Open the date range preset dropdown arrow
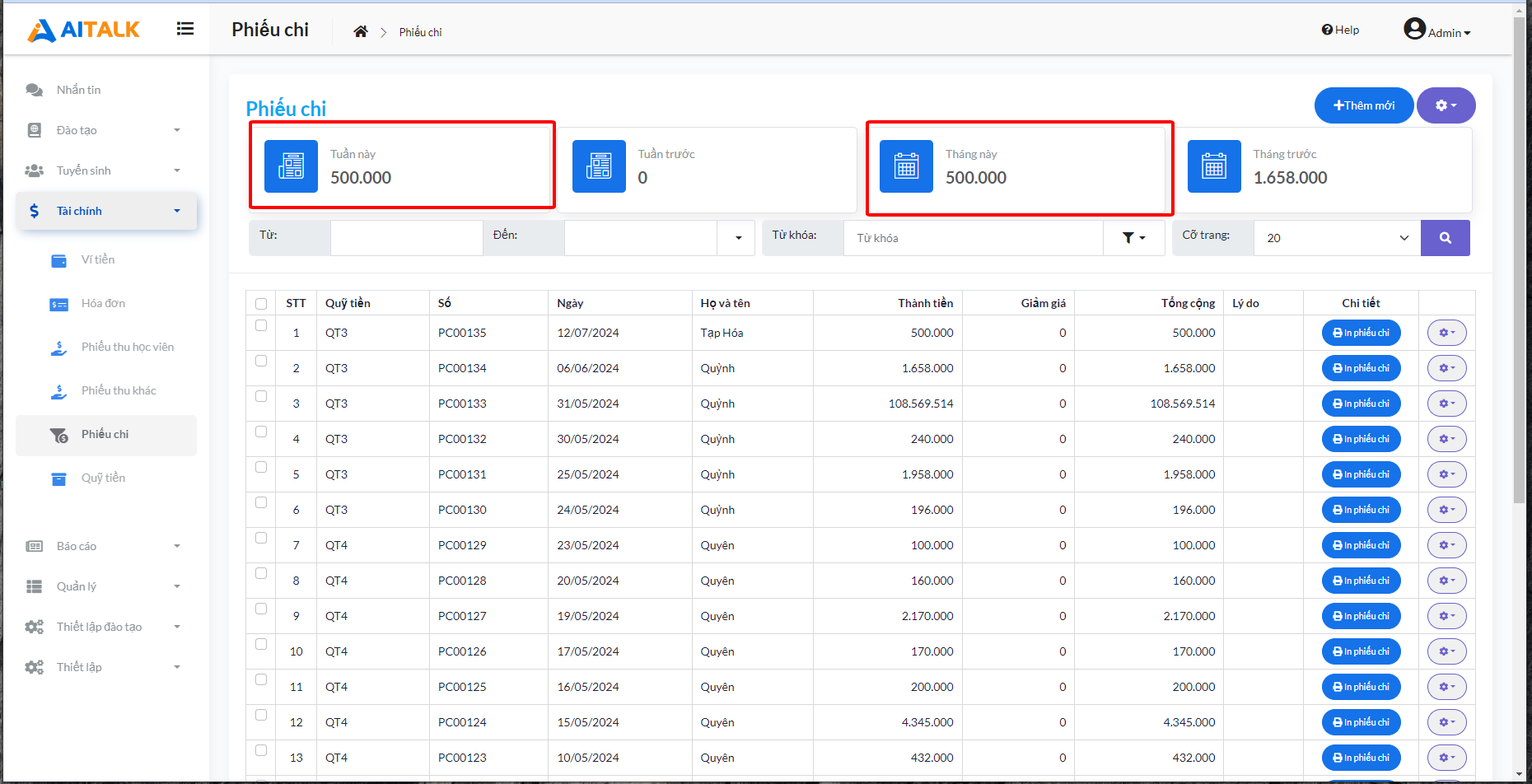 click(738, 238)
